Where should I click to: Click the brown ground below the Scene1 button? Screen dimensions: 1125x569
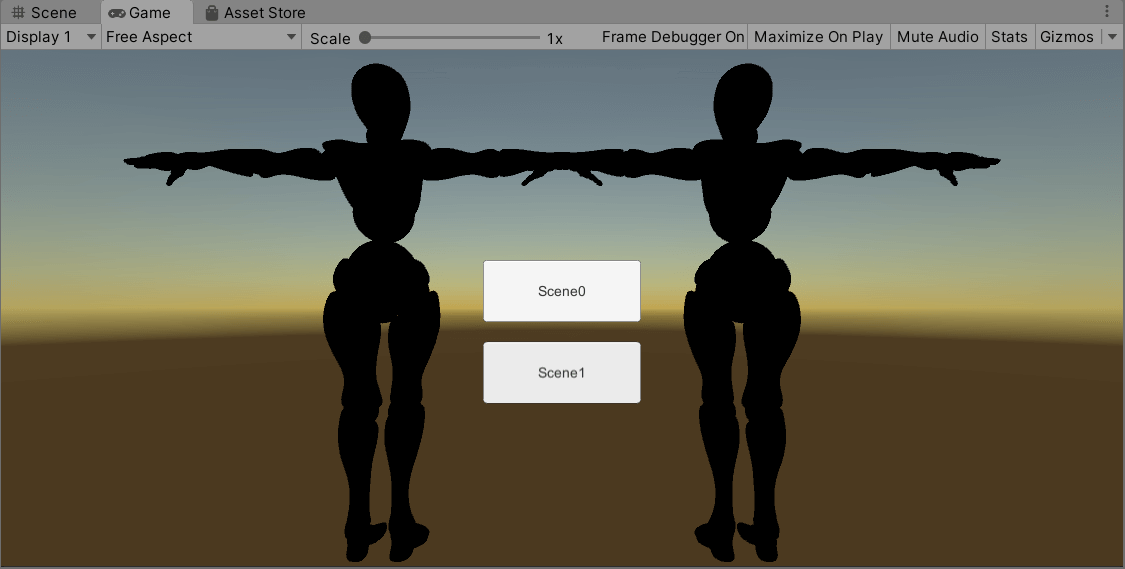(562, 480)
